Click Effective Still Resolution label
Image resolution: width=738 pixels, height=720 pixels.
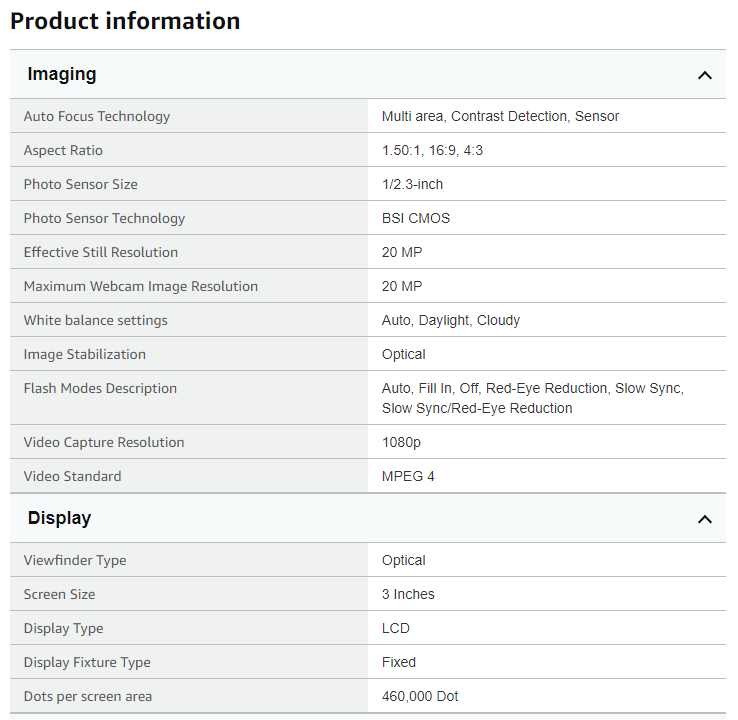pos(101,252)
